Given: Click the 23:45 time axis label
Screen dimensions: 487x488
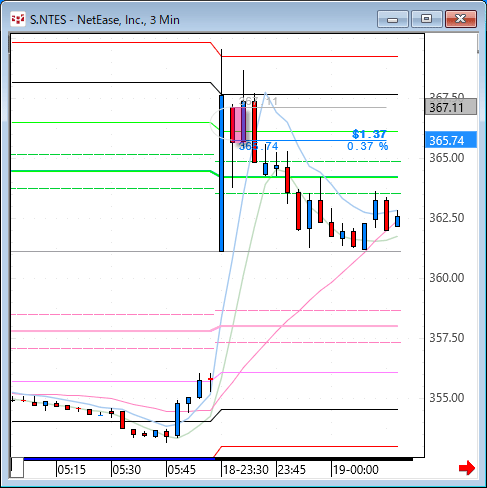Looking at the screenshot, I should [292, 470].
